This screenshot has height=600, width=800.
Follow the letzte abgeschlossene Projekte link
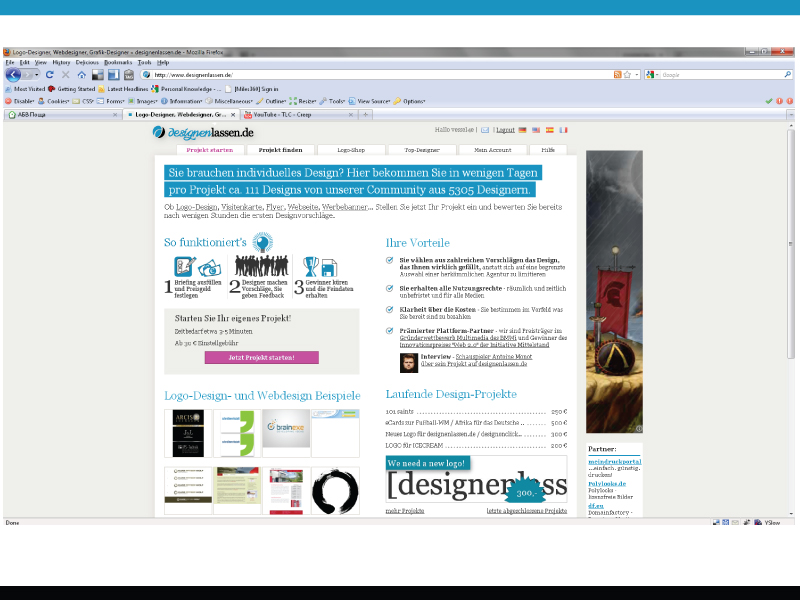(x=527, y=511)
